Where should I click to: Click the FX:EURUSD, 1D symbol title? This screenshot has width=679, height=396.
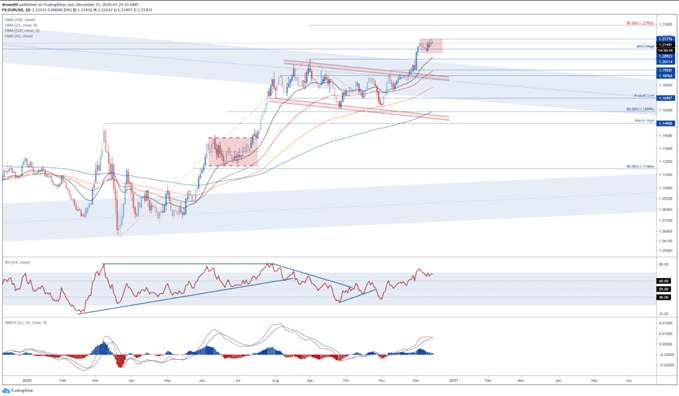(16, 10)
